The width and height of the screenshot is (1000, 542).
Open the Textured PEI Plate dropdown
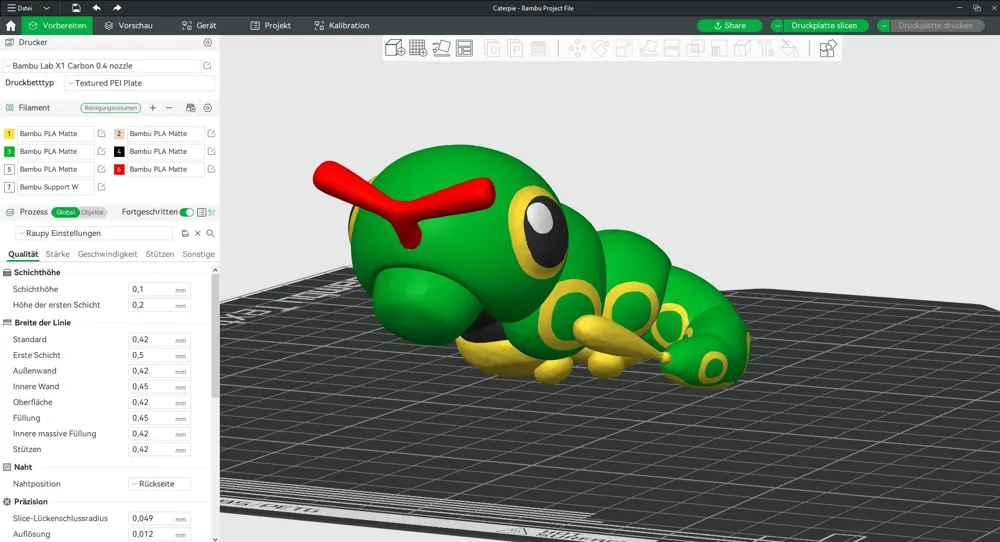coord(139,83)
